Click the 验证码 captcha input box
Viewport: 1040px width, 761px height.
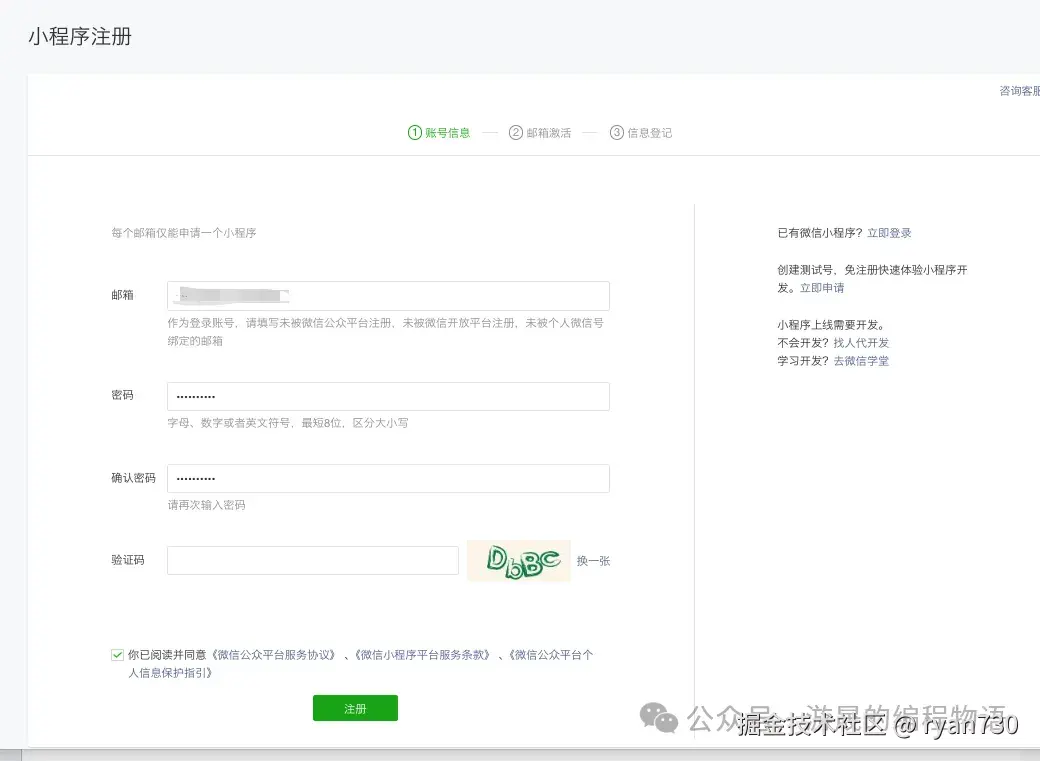point(312,560)
